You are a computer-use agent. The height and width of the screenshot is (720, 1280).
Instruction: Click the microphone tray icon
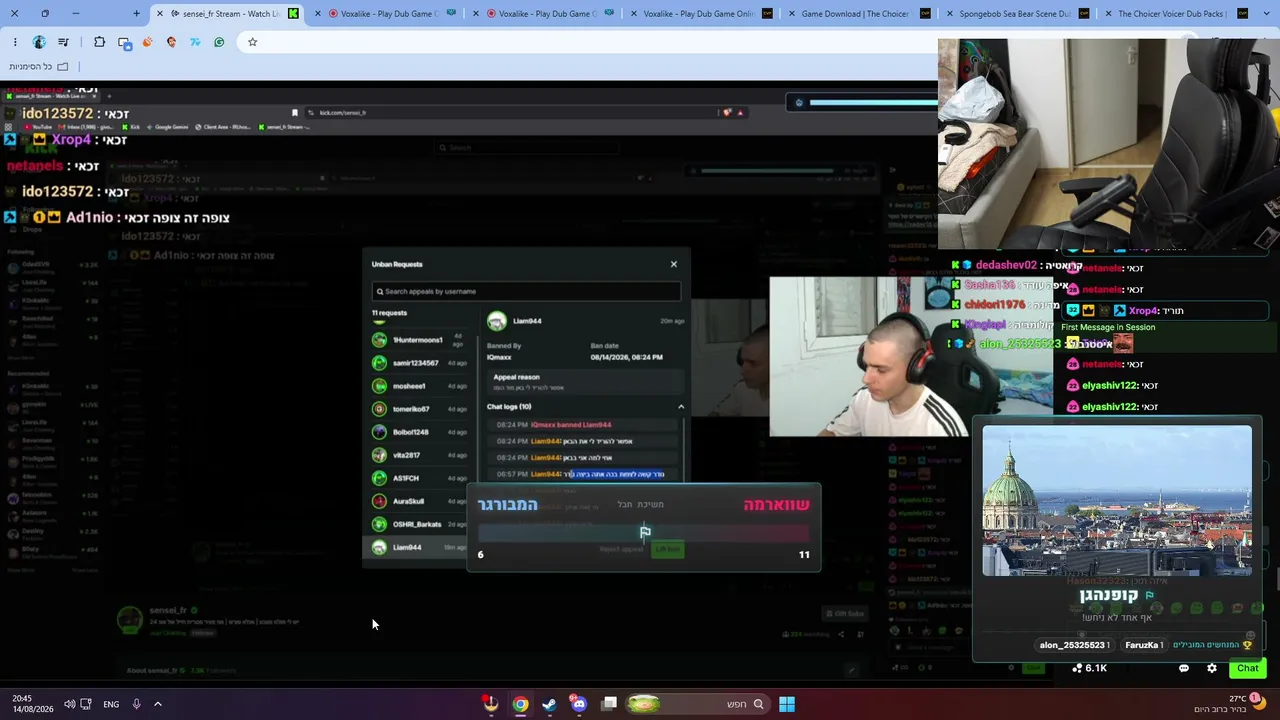[x=136, y=704]
